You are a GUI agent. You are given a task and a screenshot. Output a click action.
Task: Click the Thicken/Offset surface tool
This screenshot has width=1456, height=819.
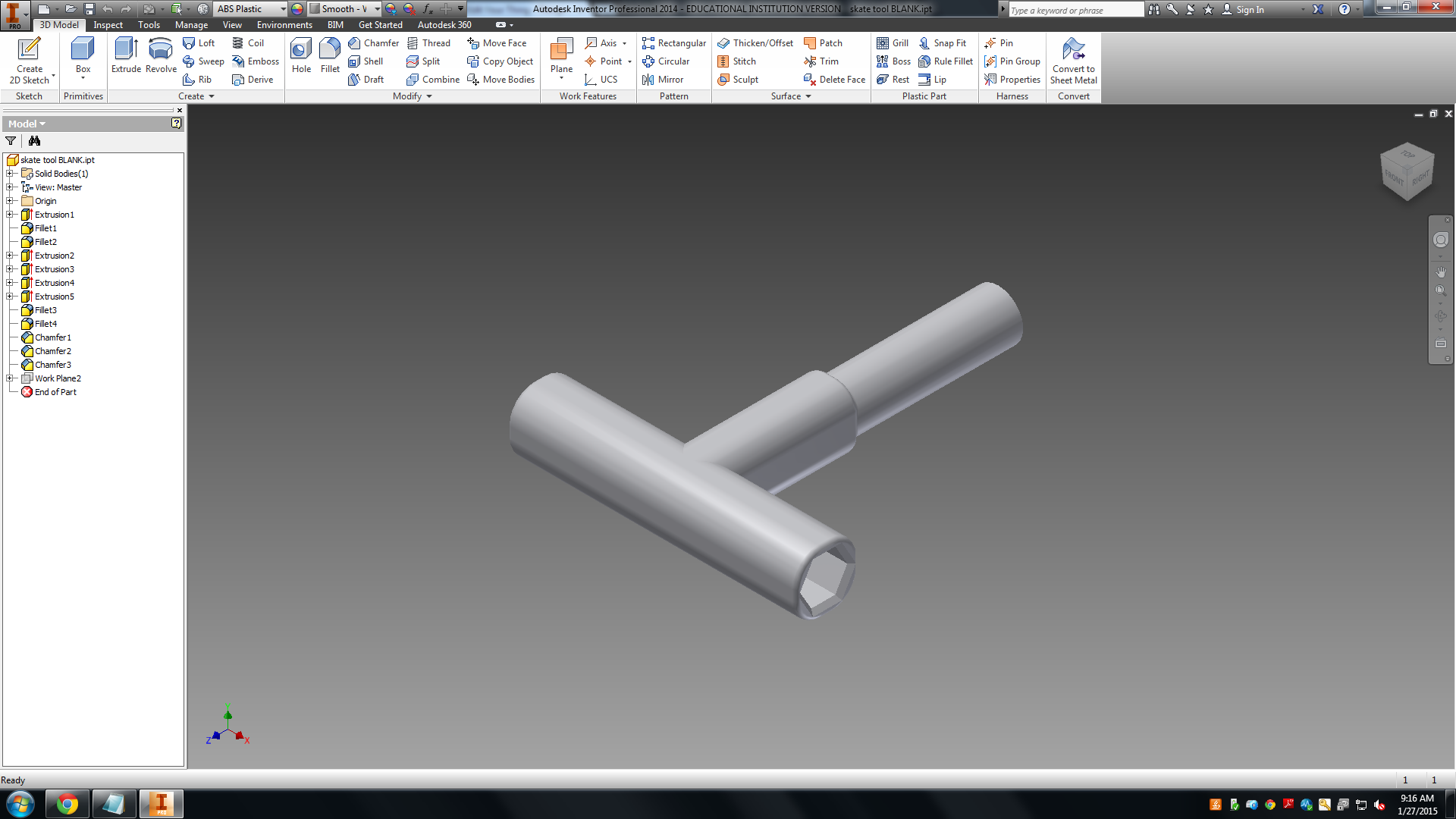point(755,43)
